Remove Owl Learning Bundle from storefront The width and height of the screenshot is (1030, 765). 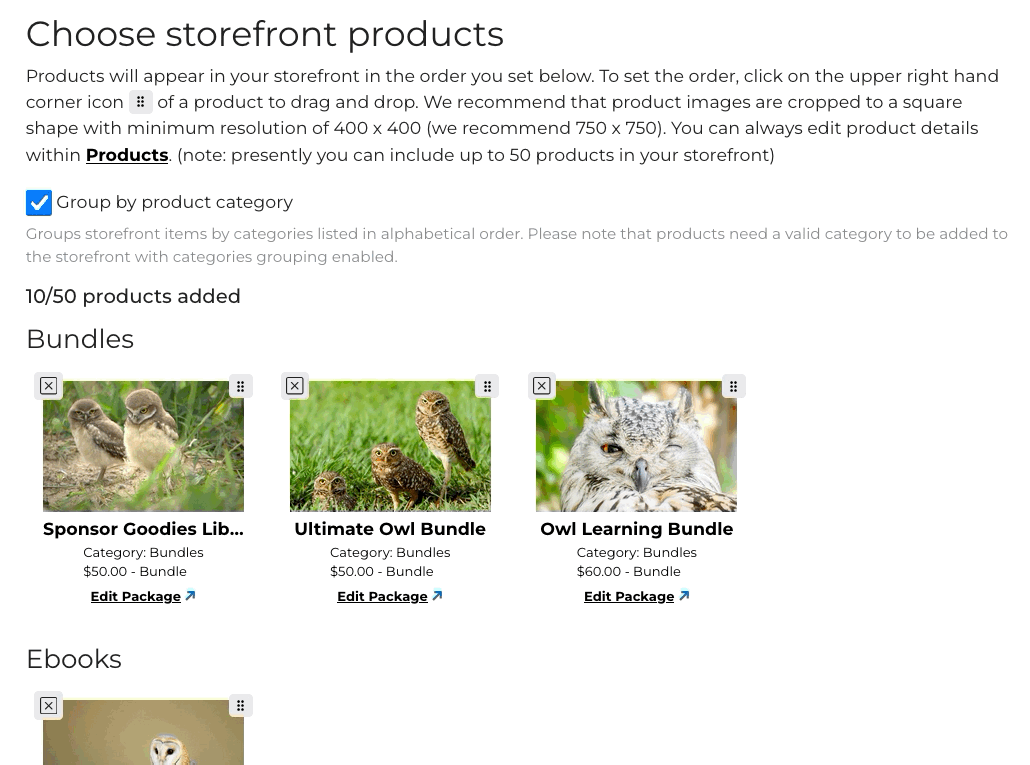click(542, 386)
